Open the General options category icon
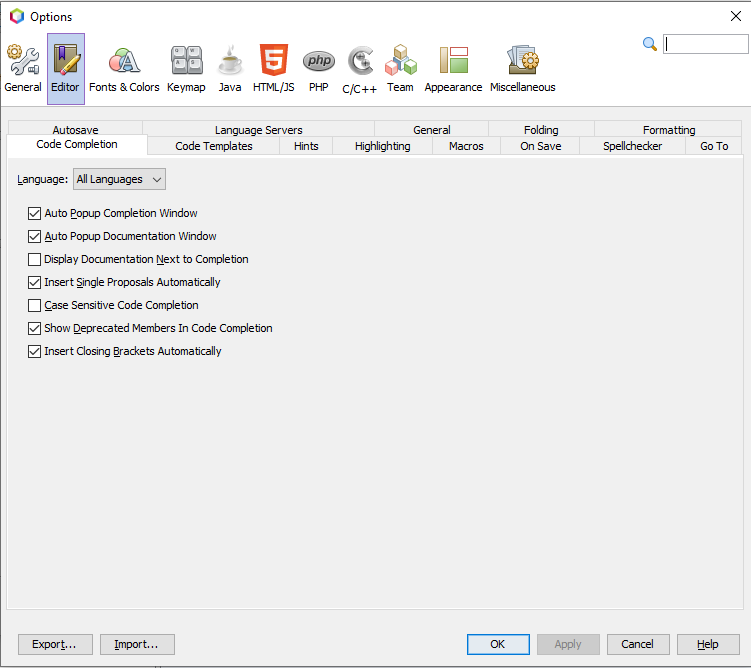The width and height of the screenshot is (751, 668). [23, 62]
